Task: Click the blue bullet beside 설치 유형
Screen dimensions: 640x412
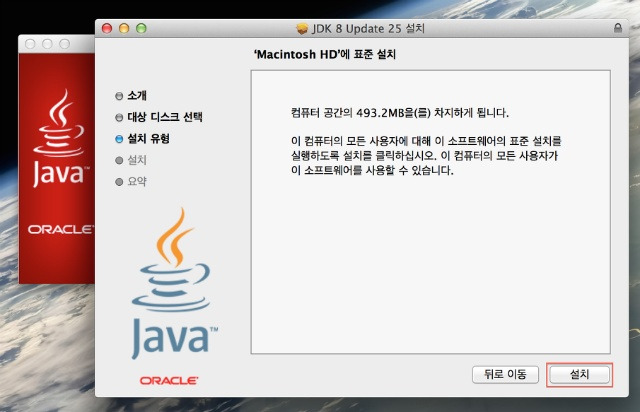Action: (x=119, y=139)
